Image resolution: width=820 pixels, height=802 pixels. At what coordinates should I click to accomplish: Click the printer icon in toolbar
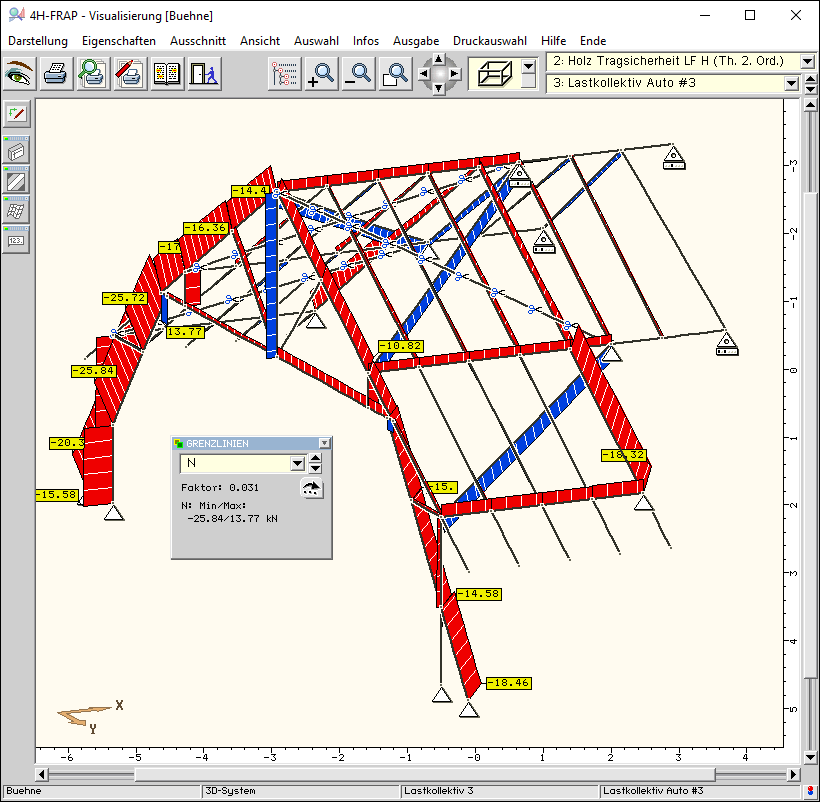[56, 74]
